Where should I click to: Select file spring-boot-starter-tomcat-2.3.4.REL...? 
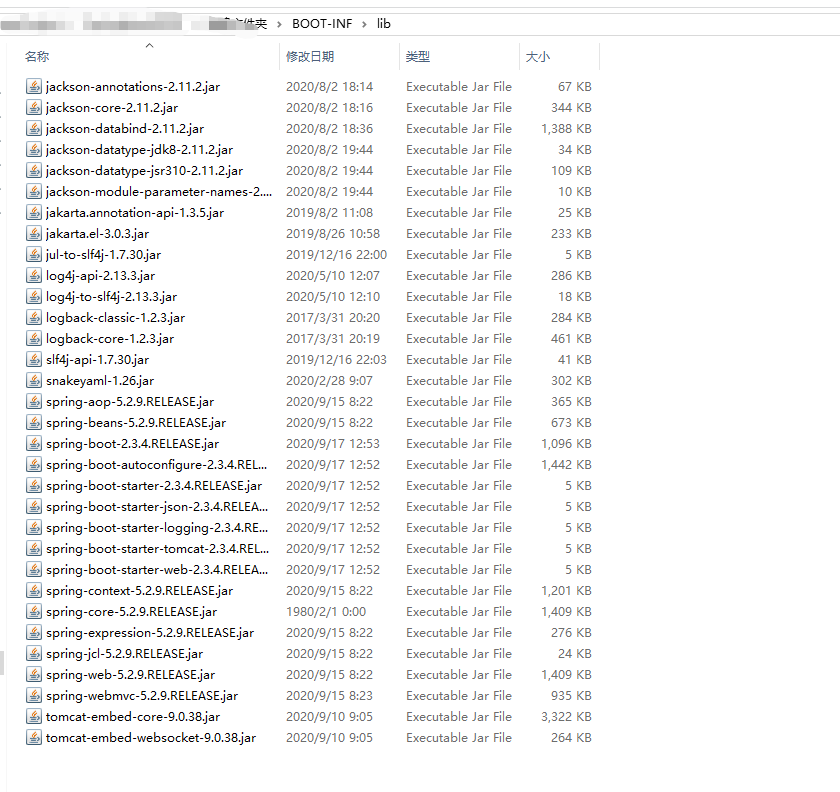coord(158,549)
